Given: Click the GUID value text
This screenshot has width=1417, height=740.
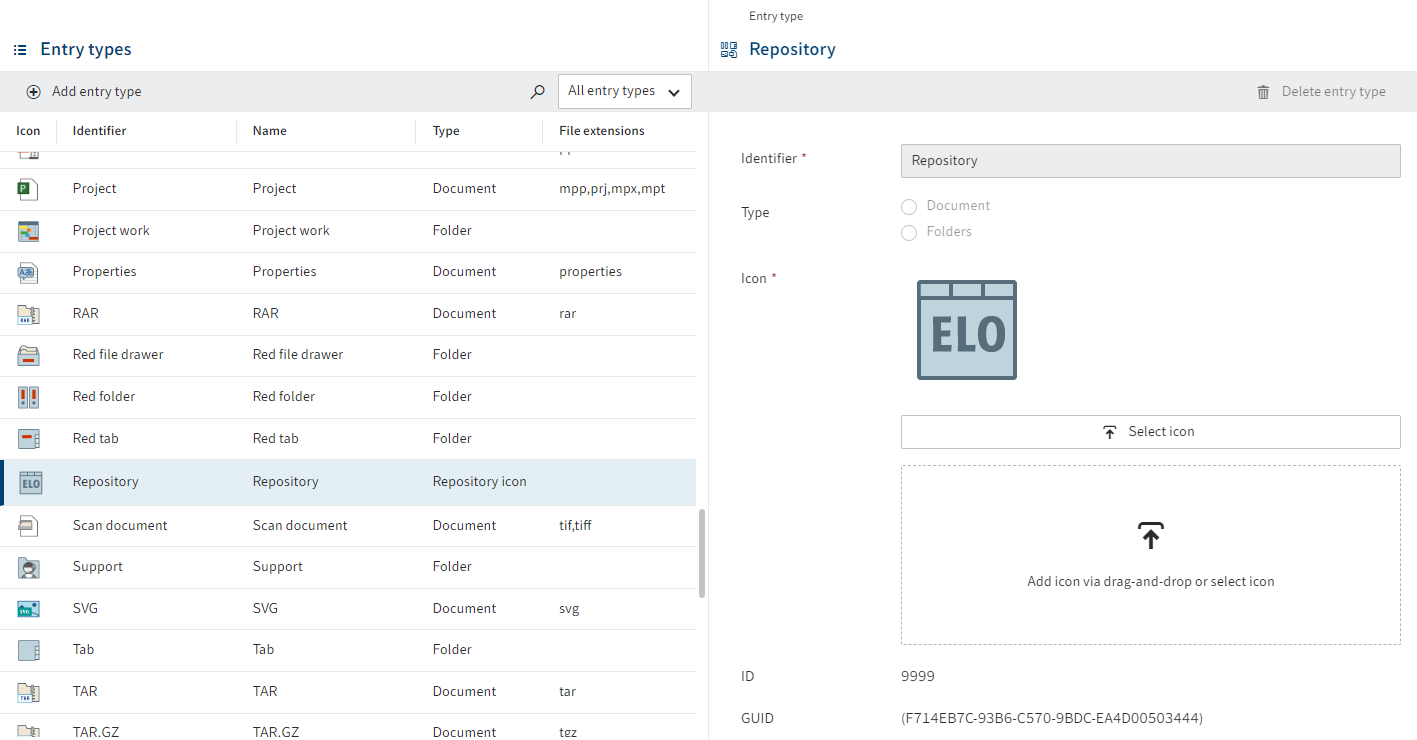Looking at the screenshot, I should click(x=1052, y=719).
